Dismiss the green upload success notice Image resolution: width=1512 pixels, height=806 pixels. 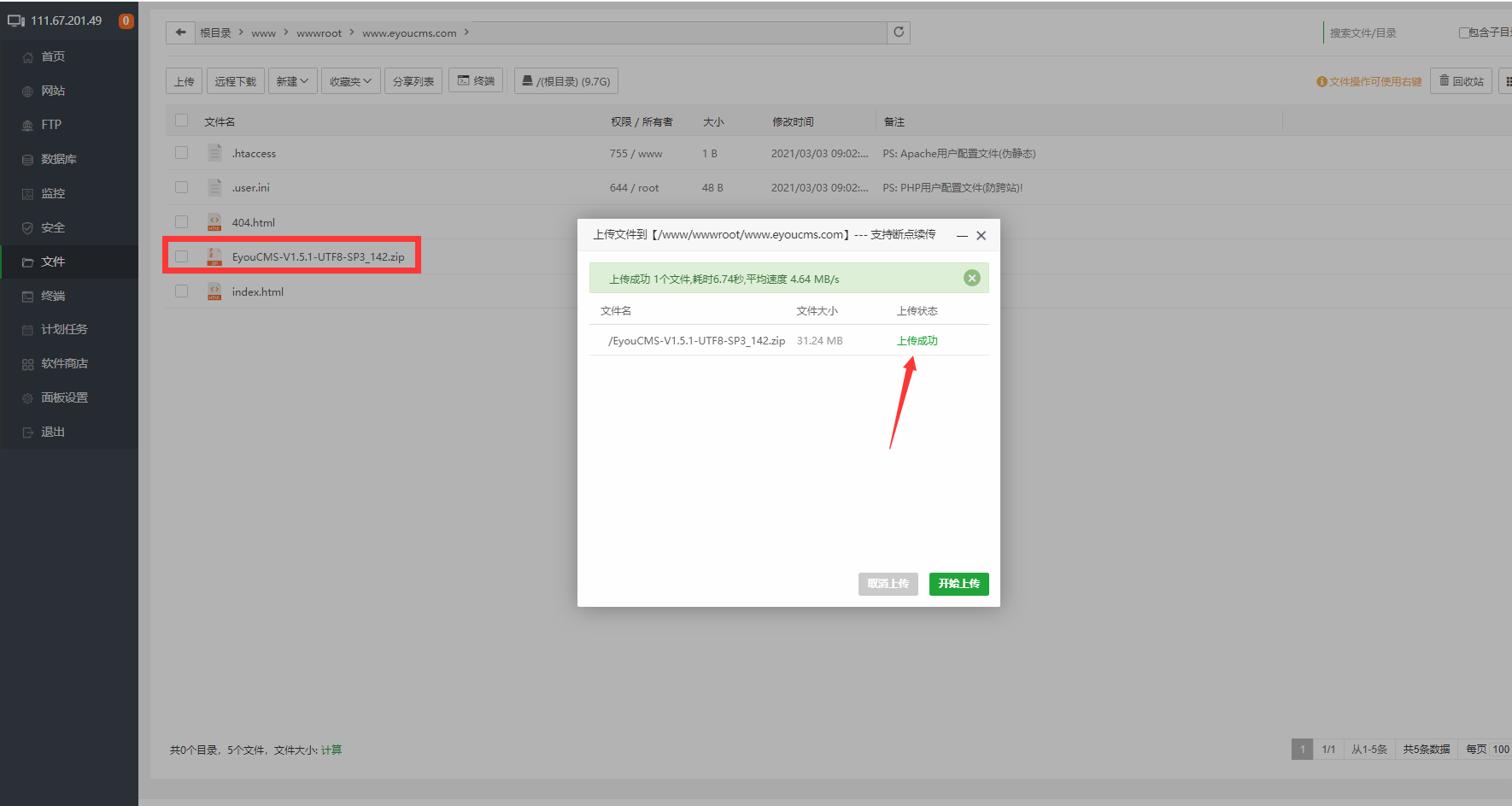[971, 278]
